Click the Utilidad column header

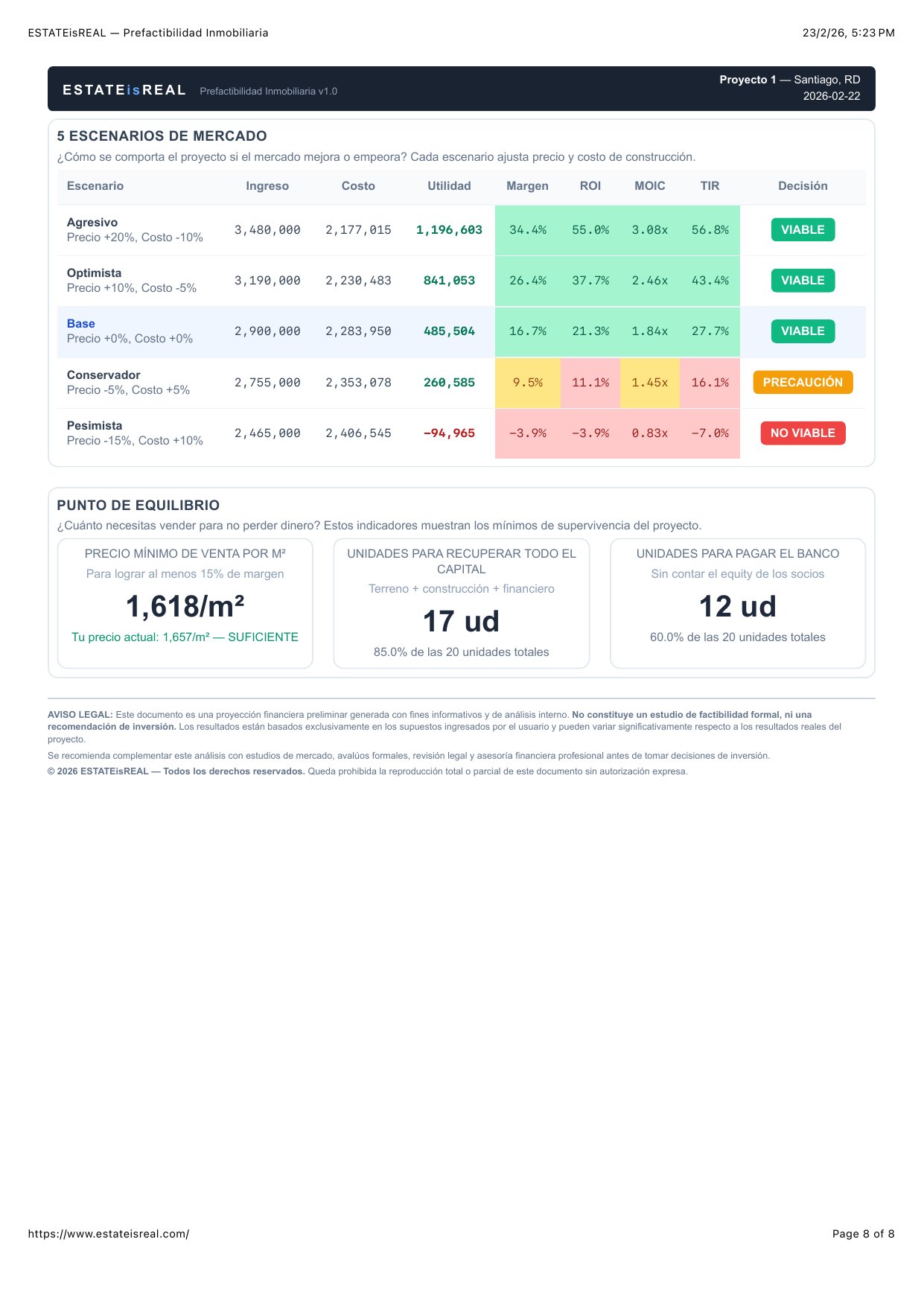click(448, 186)
